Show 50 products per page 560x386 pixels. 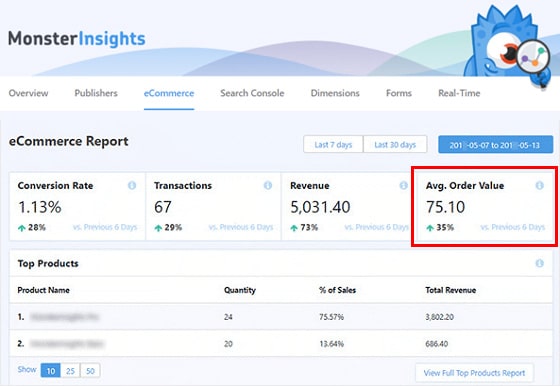(x=90, y=371)
